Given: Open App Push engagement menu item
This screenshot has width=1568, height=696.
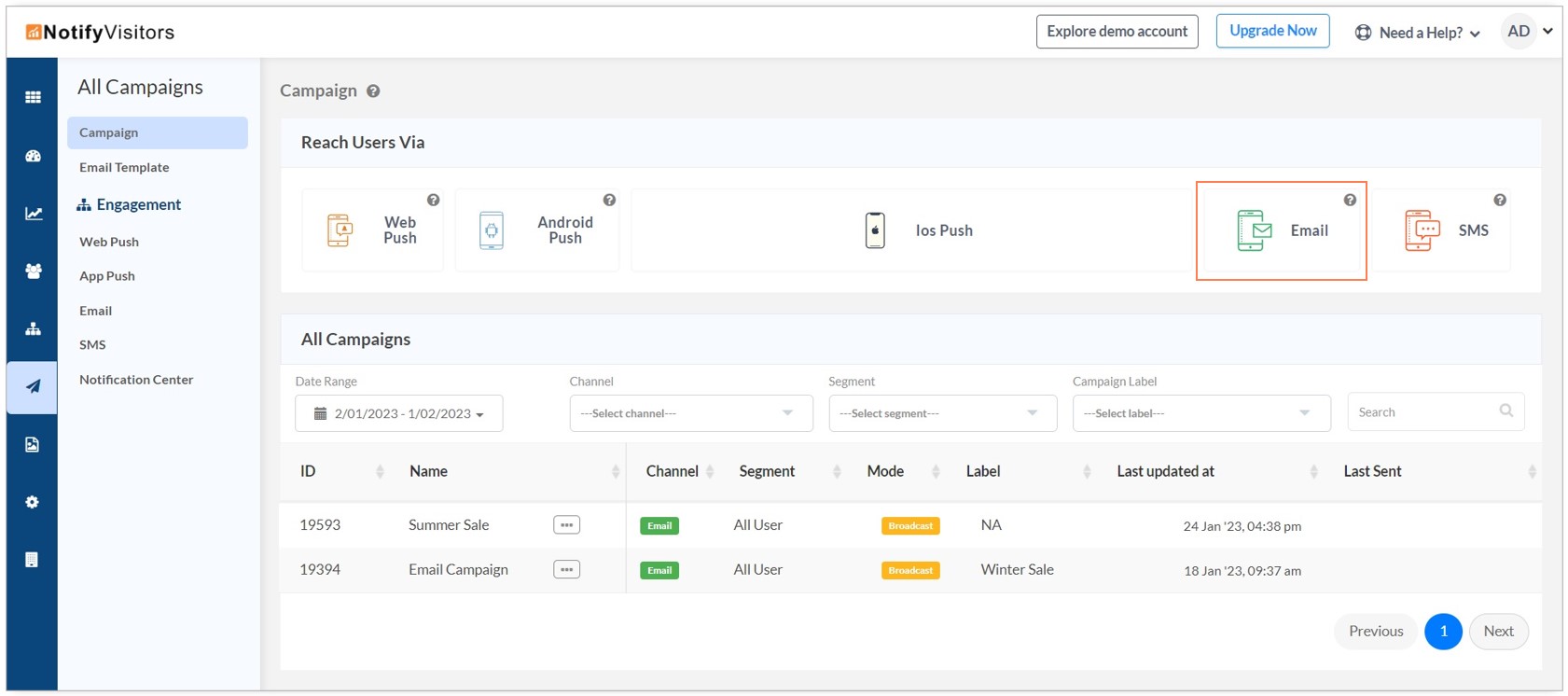Looking at the screenshot, I should (x=107, y=276).
